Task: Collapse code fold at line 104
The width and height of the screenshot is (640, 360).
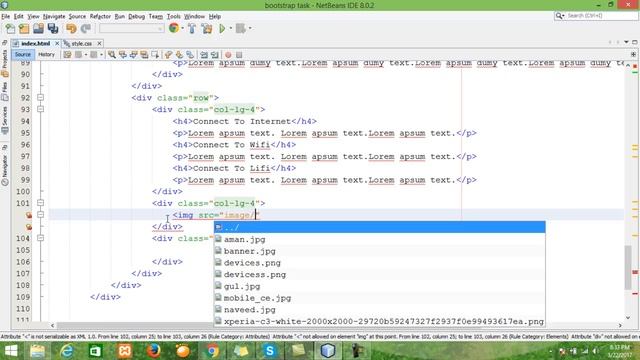Action: tap(40, 238)
